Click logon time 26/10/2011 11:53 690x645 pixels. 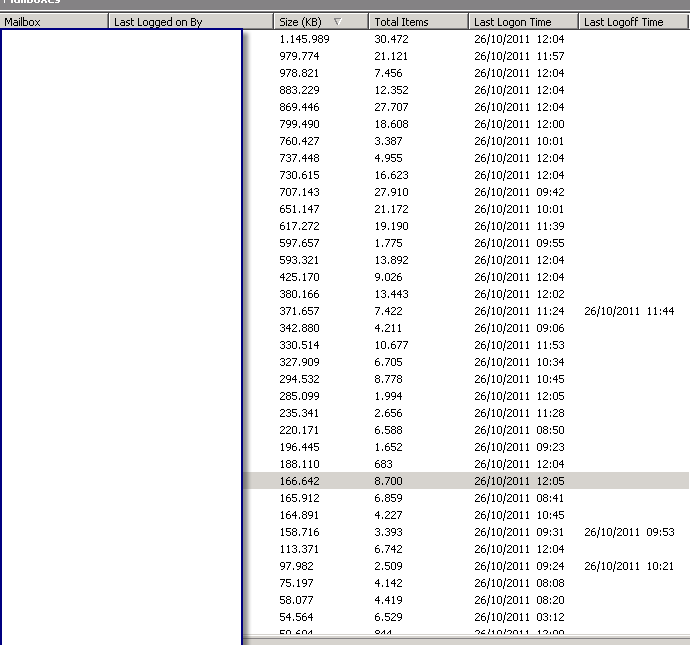(x=519, y=345)
